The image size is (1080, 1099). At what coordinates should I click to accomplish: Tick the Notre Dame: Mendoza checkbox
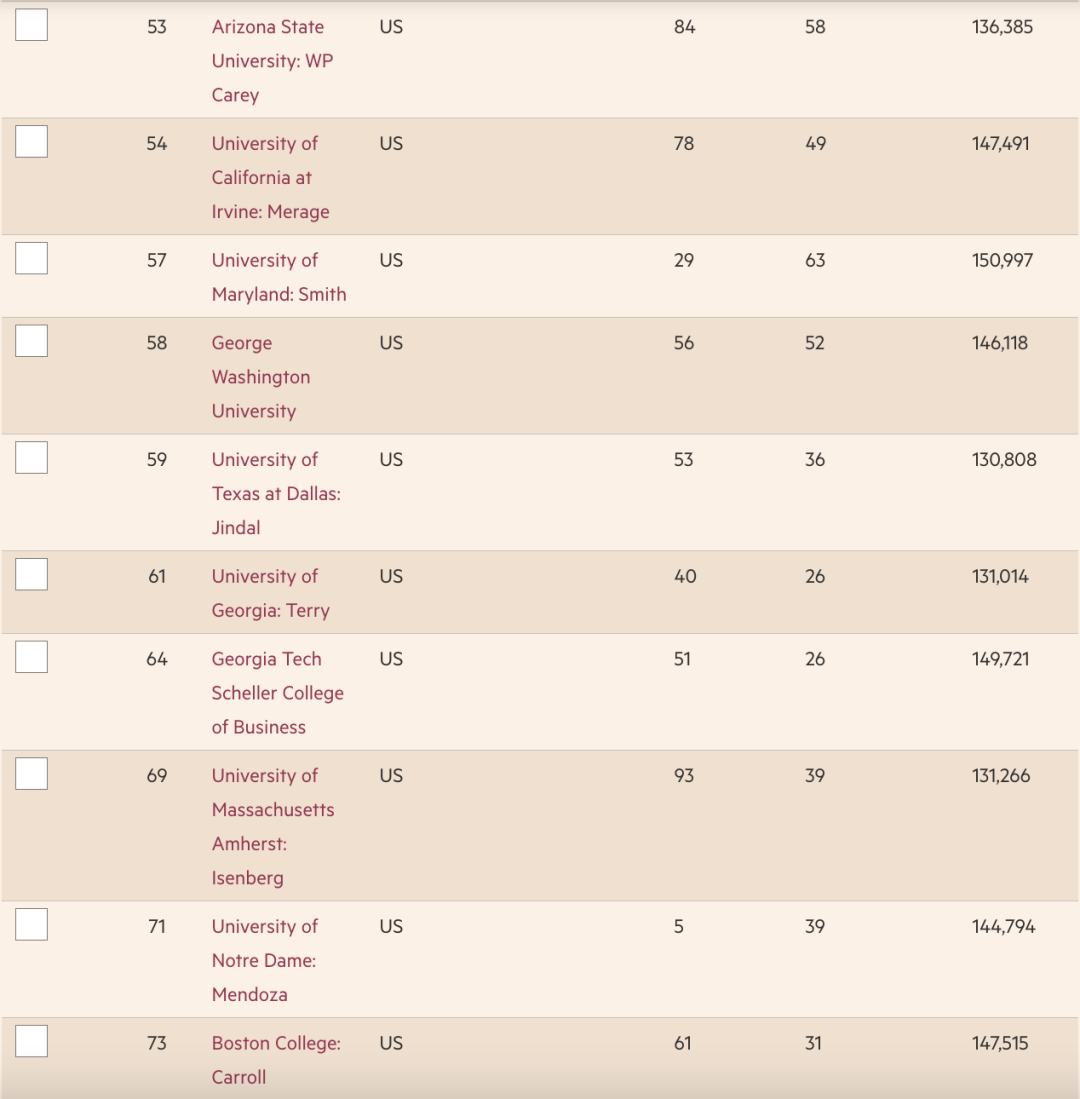tap(32, 925)
